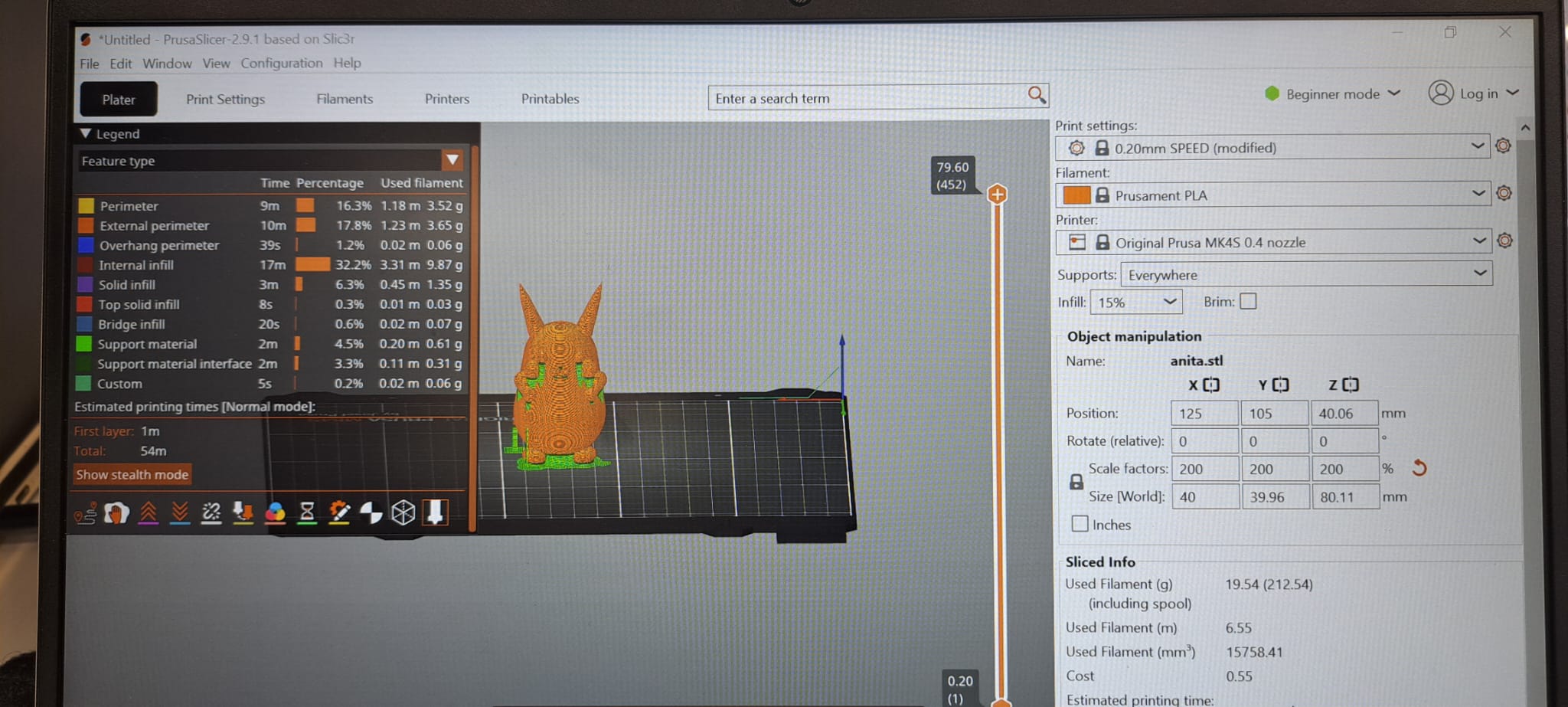Open printer settings gear icon
Viewport: 1568px width, 707px height.
pos(1504,241)
